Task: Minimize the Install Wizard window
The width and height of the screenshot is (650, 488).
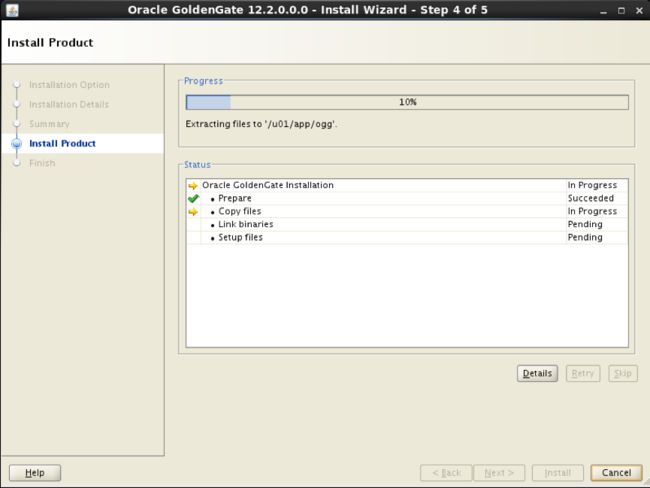Action: pyautogui.click(x=604, y=11)
